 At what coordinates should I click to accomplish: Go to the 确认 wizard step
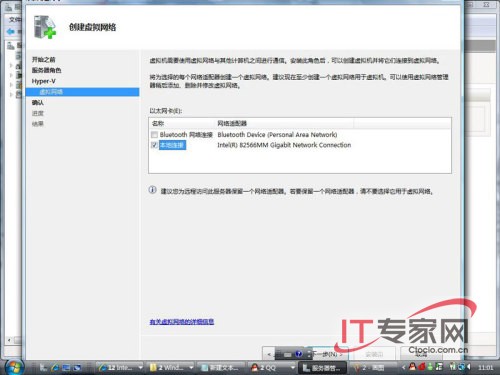(x=38, y=102)
